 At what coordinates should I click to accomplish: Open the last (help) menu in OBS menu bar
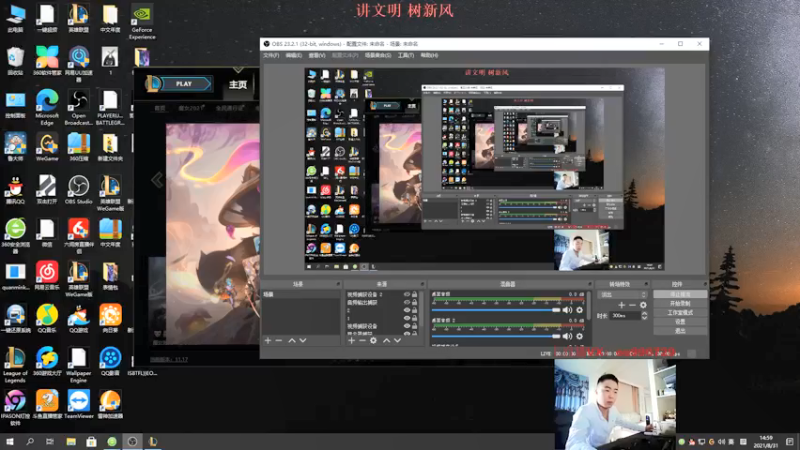click(x=430, y=55)
